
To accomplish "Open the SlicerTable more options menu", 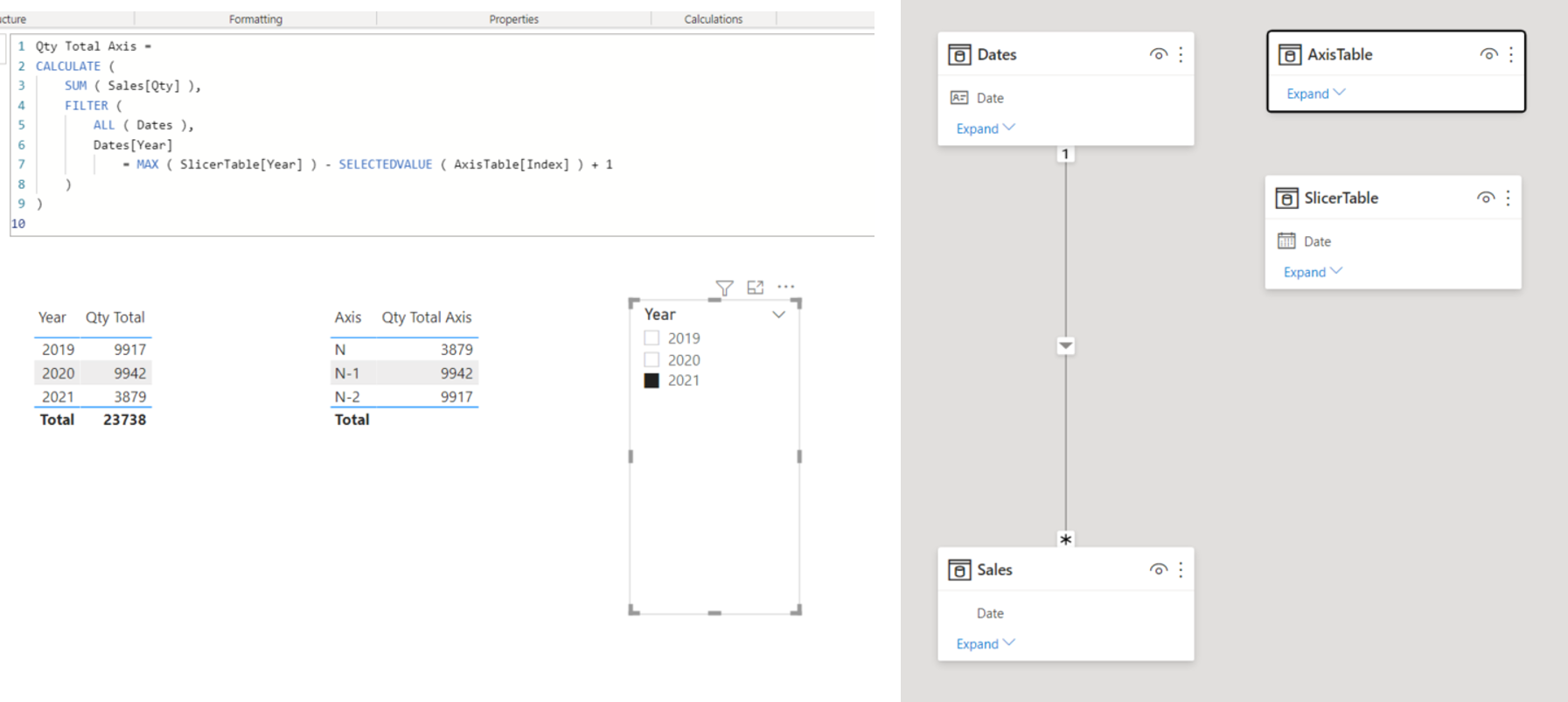I will tap(1508, 198).
